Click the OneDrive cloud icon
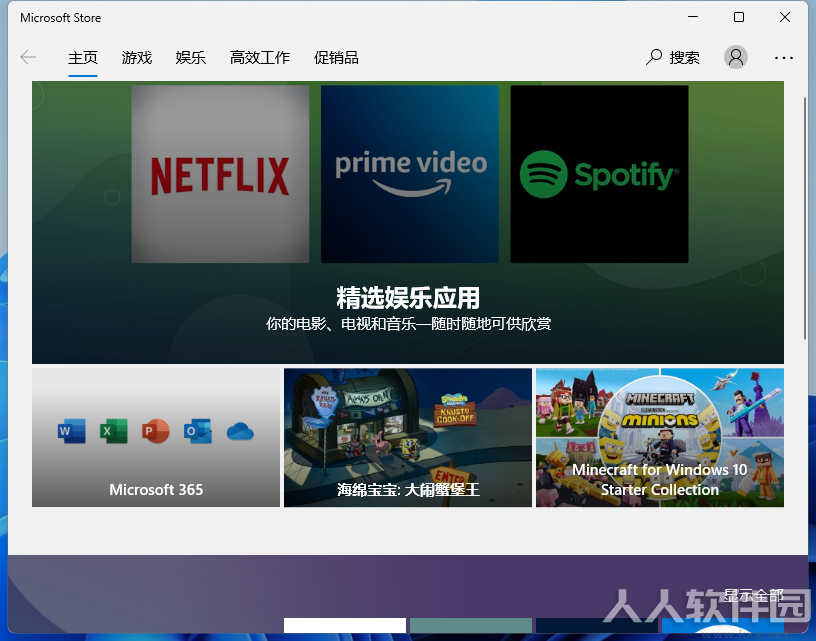This screenshot has height=641, width=816. 240,432
